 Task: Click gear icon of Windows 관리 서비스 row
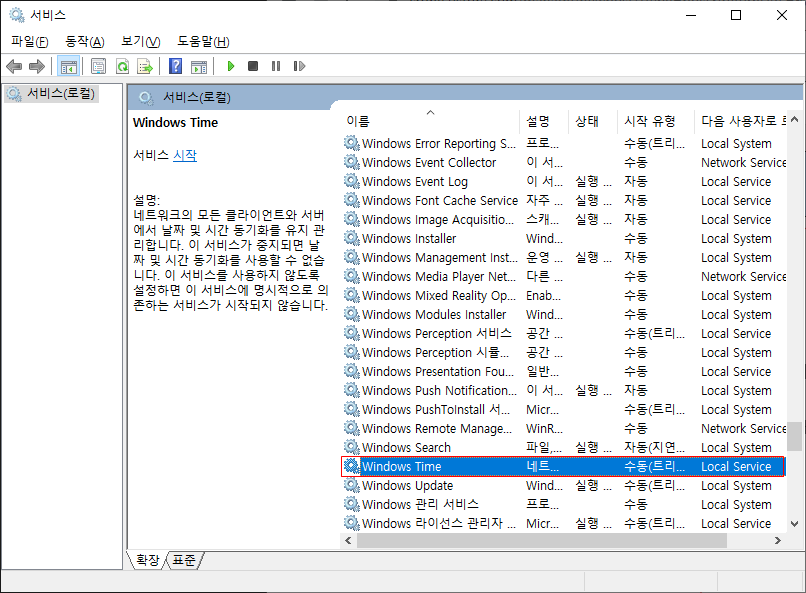coord(352,505)
